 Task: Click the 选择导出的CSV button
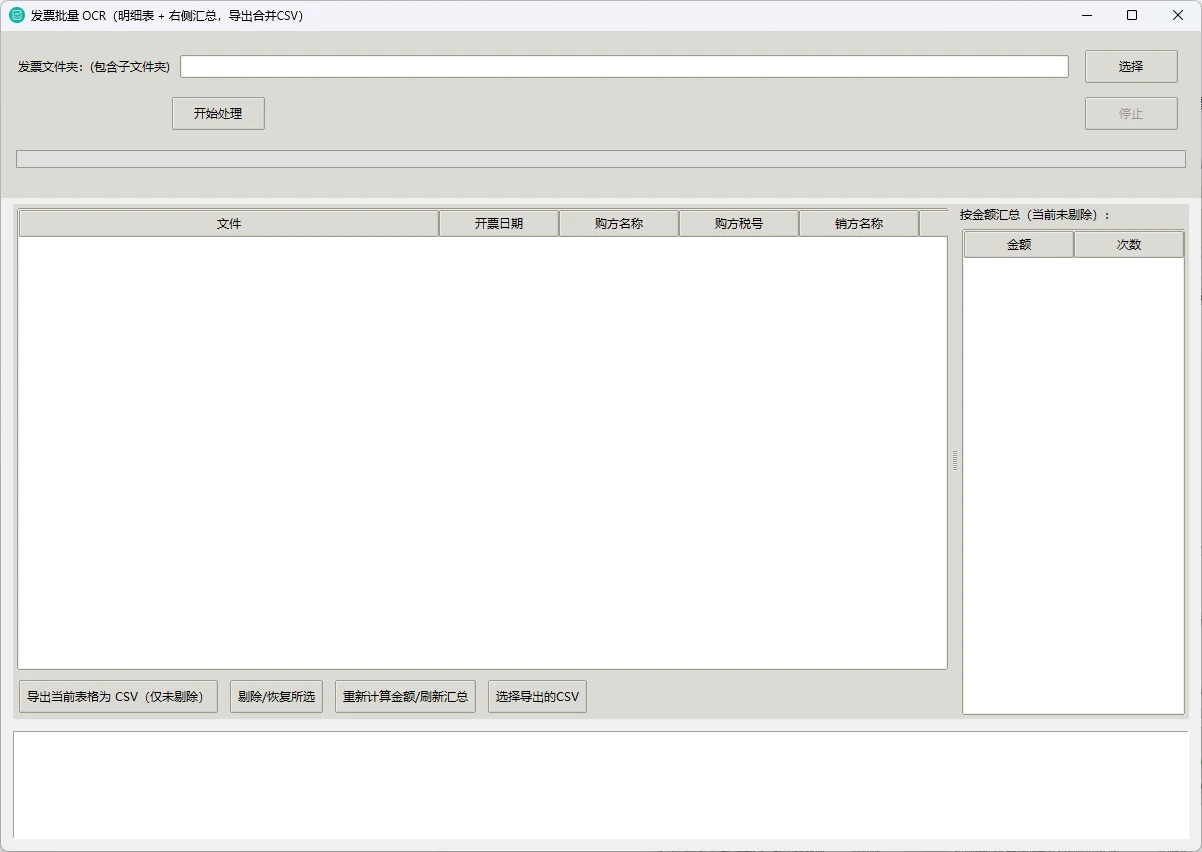(536, 696)
